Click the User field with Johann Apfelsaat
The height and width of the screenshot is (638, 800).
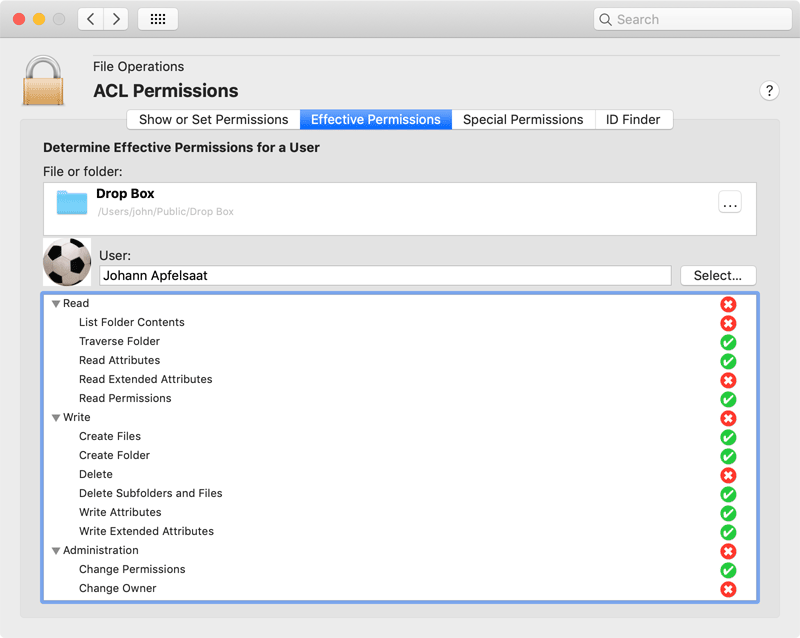click(385, 276)
